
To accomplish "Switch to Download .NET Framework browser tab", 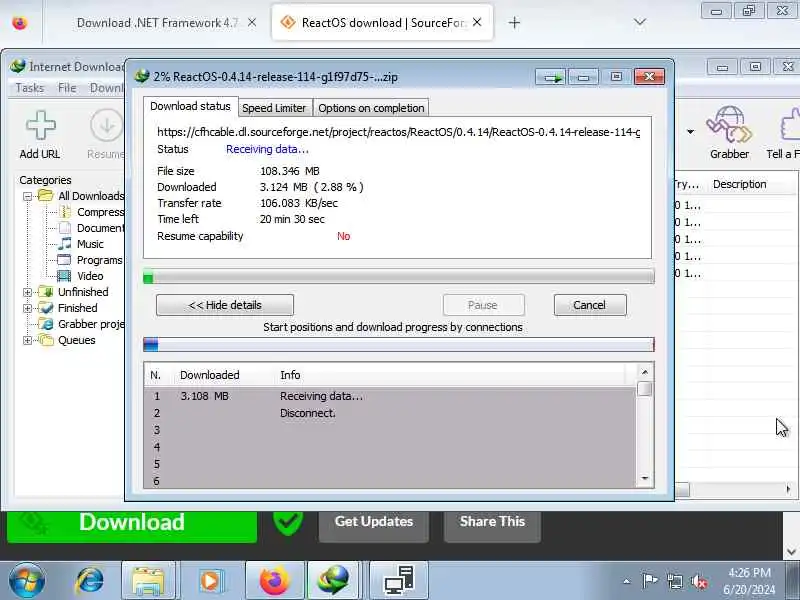I will (x=157, y=23).
